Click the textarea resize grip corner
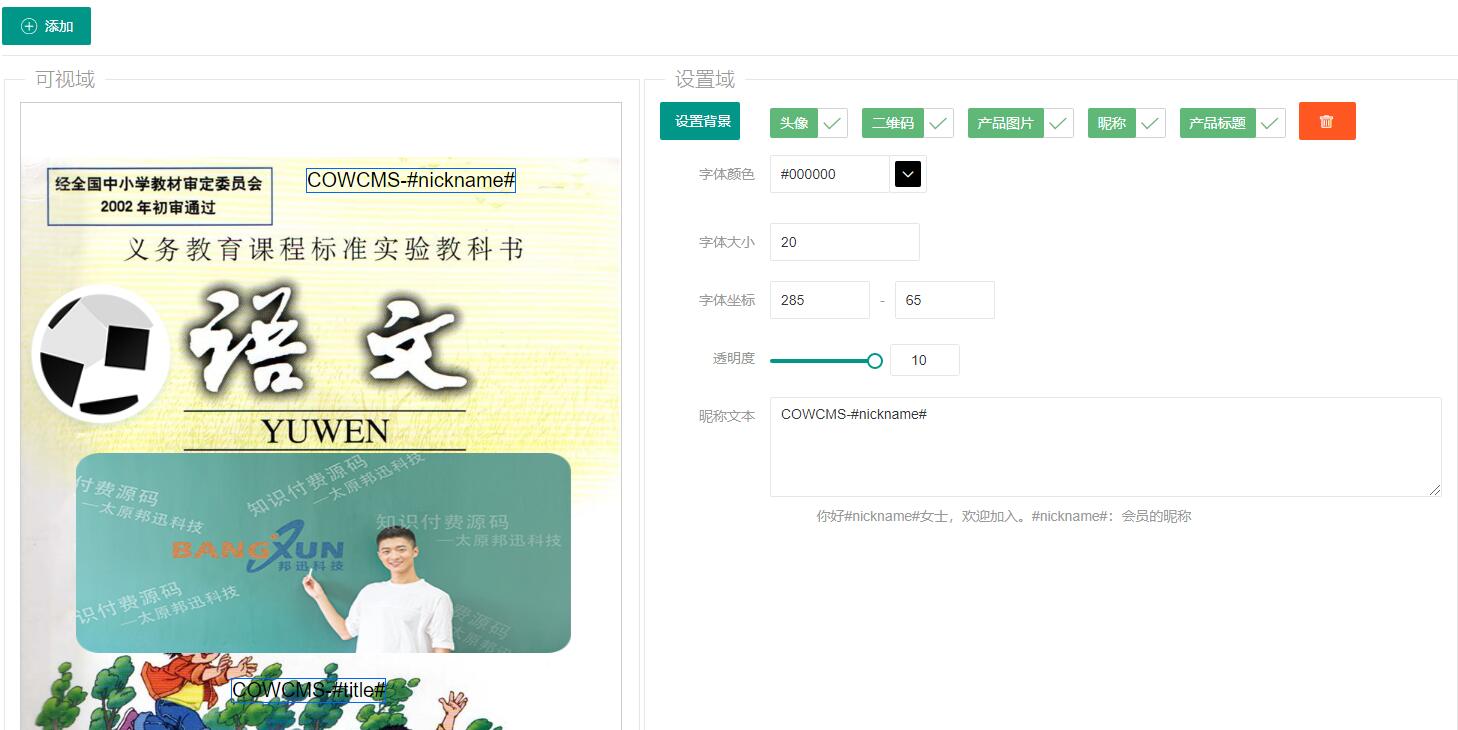1458x730 pixels. pos(1435,490)
